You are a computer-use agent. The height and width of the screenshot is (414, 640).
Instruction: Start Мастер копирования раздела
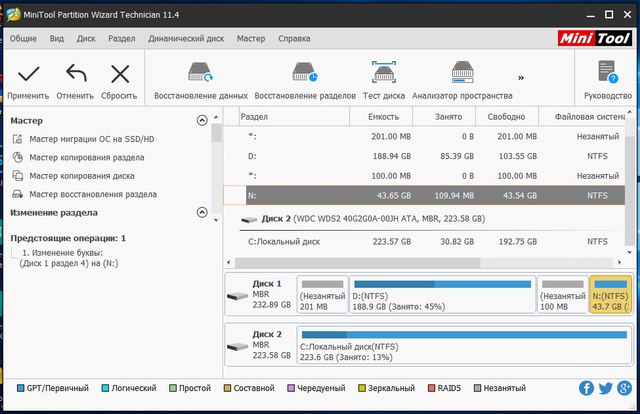coord(78,158)
